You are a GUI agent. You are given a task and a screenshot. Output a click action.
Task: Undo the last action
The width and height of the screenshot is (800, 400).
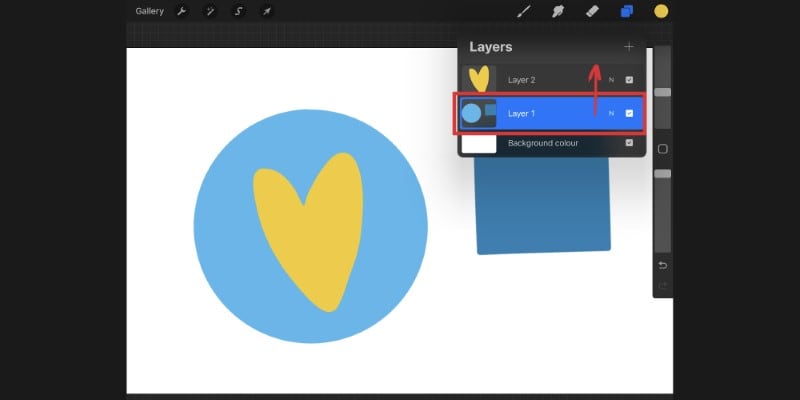tap(663, 265)
